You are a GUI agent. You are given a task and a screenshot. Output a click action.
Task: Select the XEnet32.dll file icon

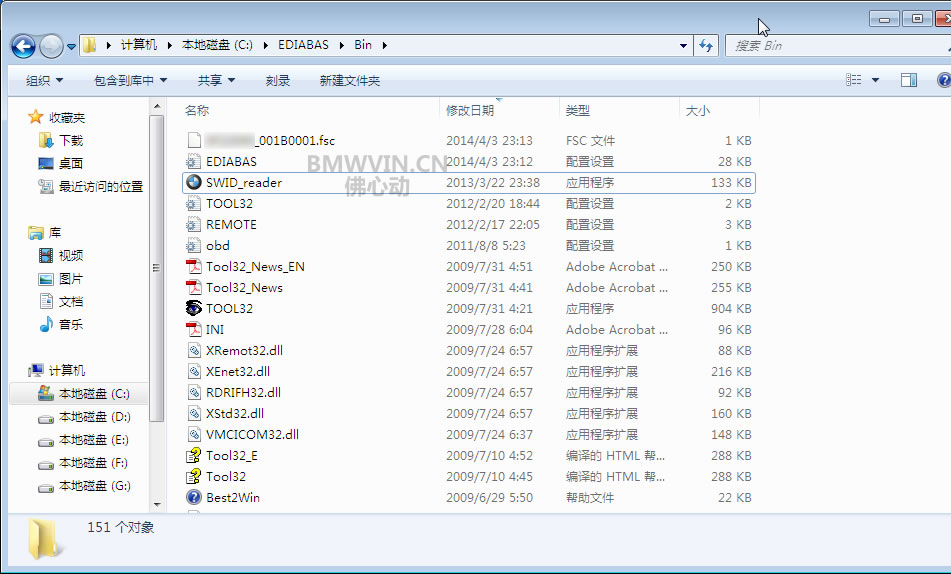coord(193,371)
